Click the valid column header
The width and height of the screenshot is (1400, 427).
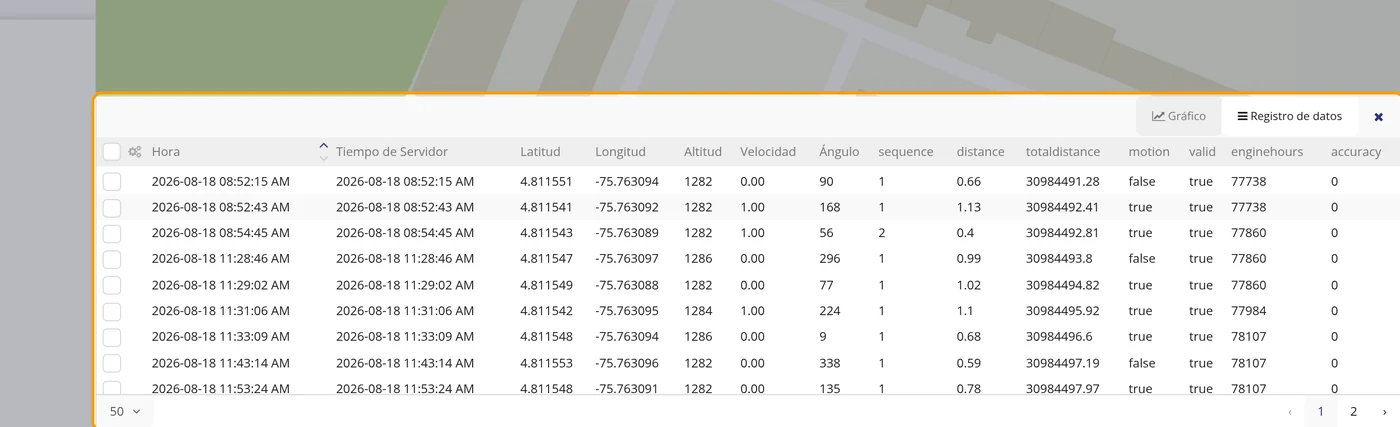[1202, 152]
